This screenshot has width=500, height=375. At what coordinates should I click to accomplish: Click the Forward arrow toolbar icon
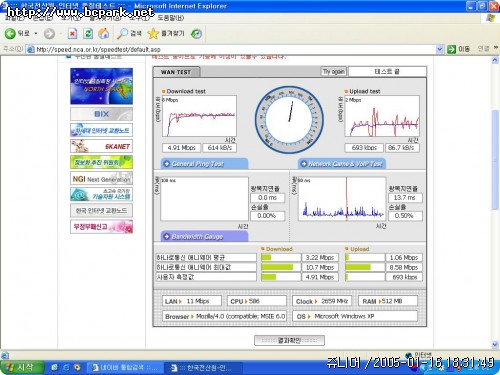point(49,34)
